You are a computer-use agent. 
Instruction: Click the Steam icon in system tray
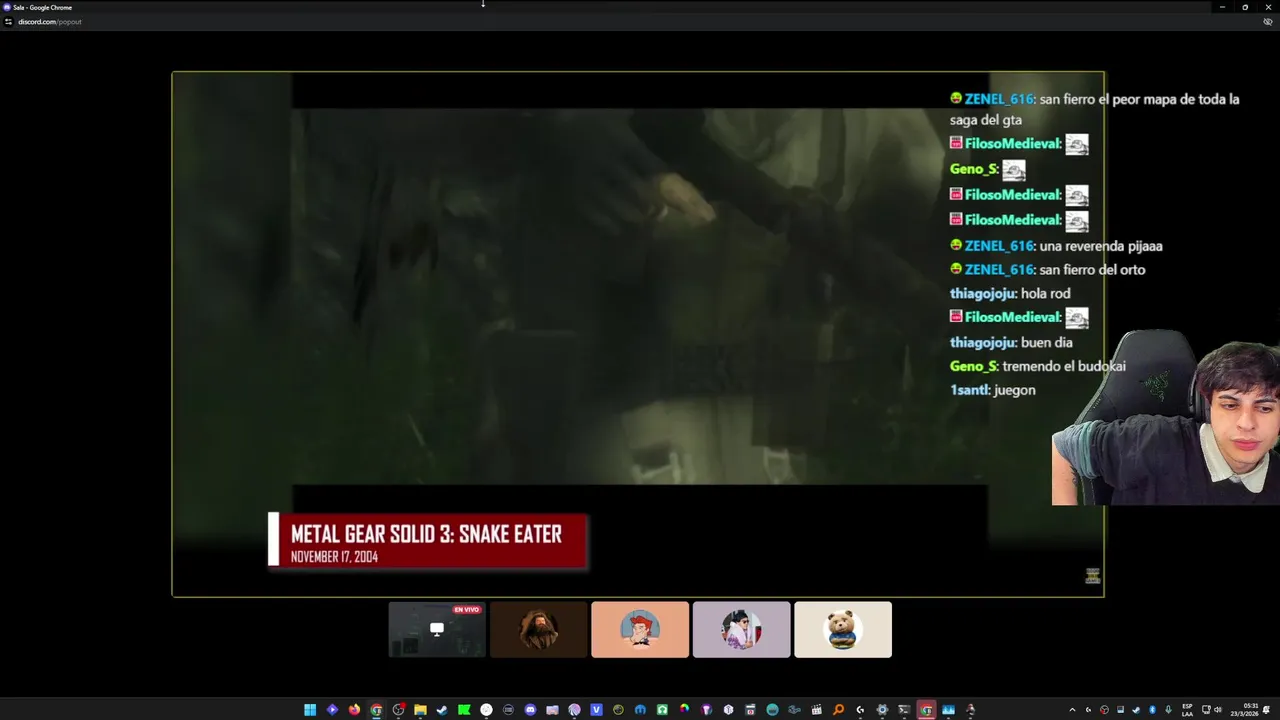(1136, 710)
